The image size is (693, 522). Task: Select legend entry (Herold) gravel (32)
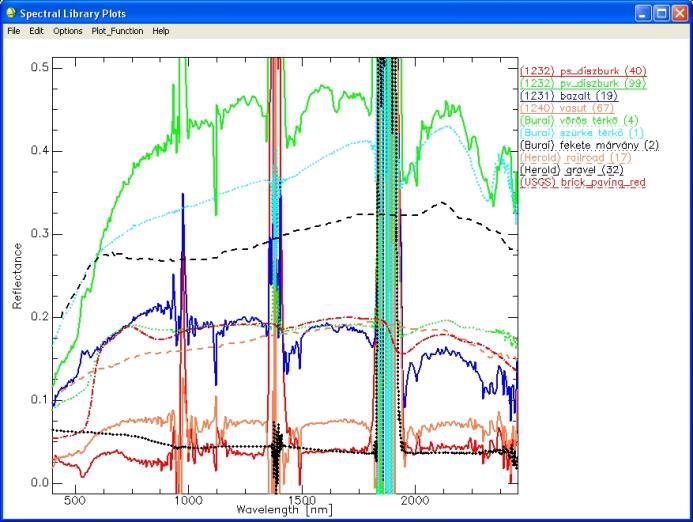(572, 170)
